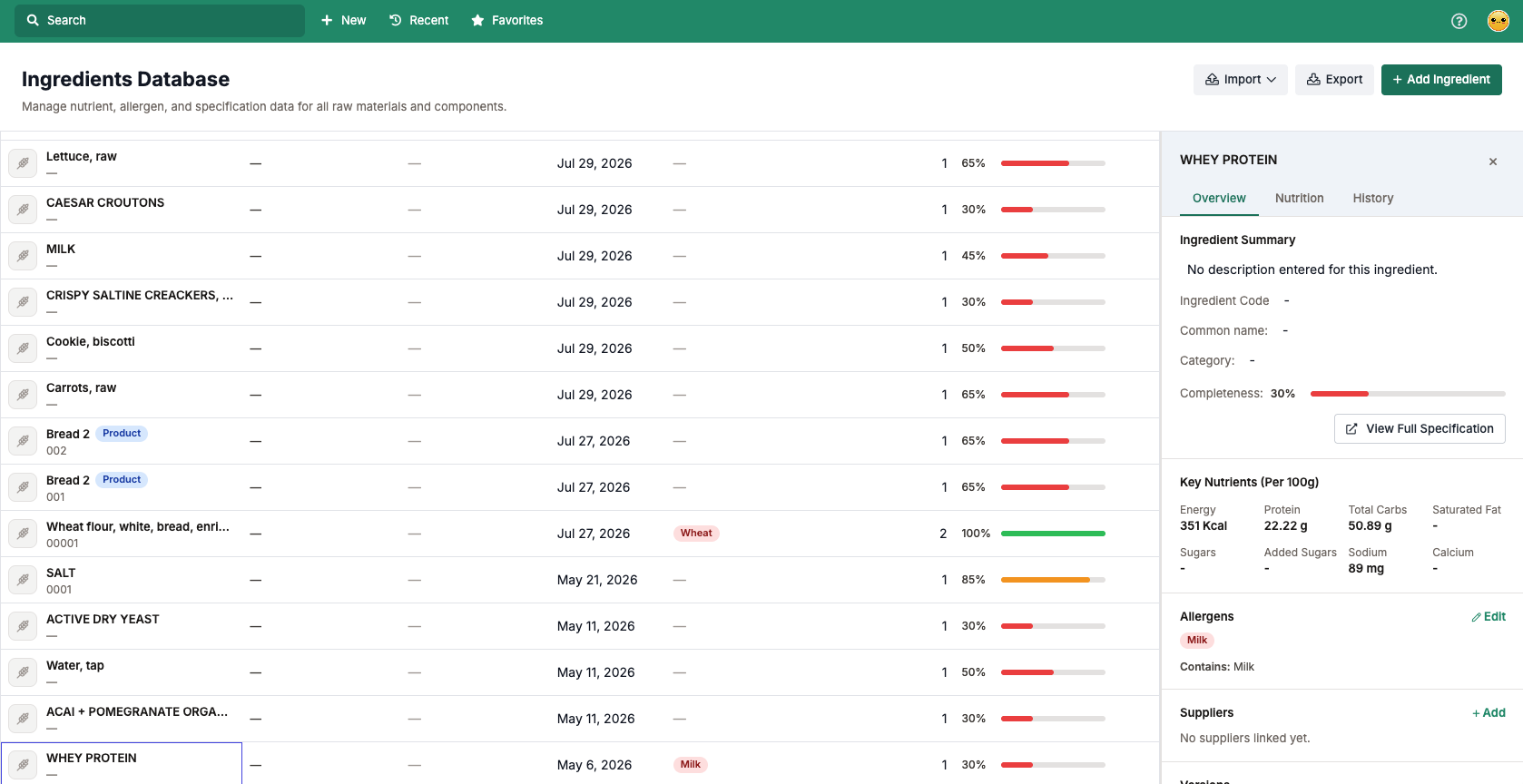Click the '50.89 g' total carbs value
This screenshot has width=1523, height=784.
click(1371, 526)
